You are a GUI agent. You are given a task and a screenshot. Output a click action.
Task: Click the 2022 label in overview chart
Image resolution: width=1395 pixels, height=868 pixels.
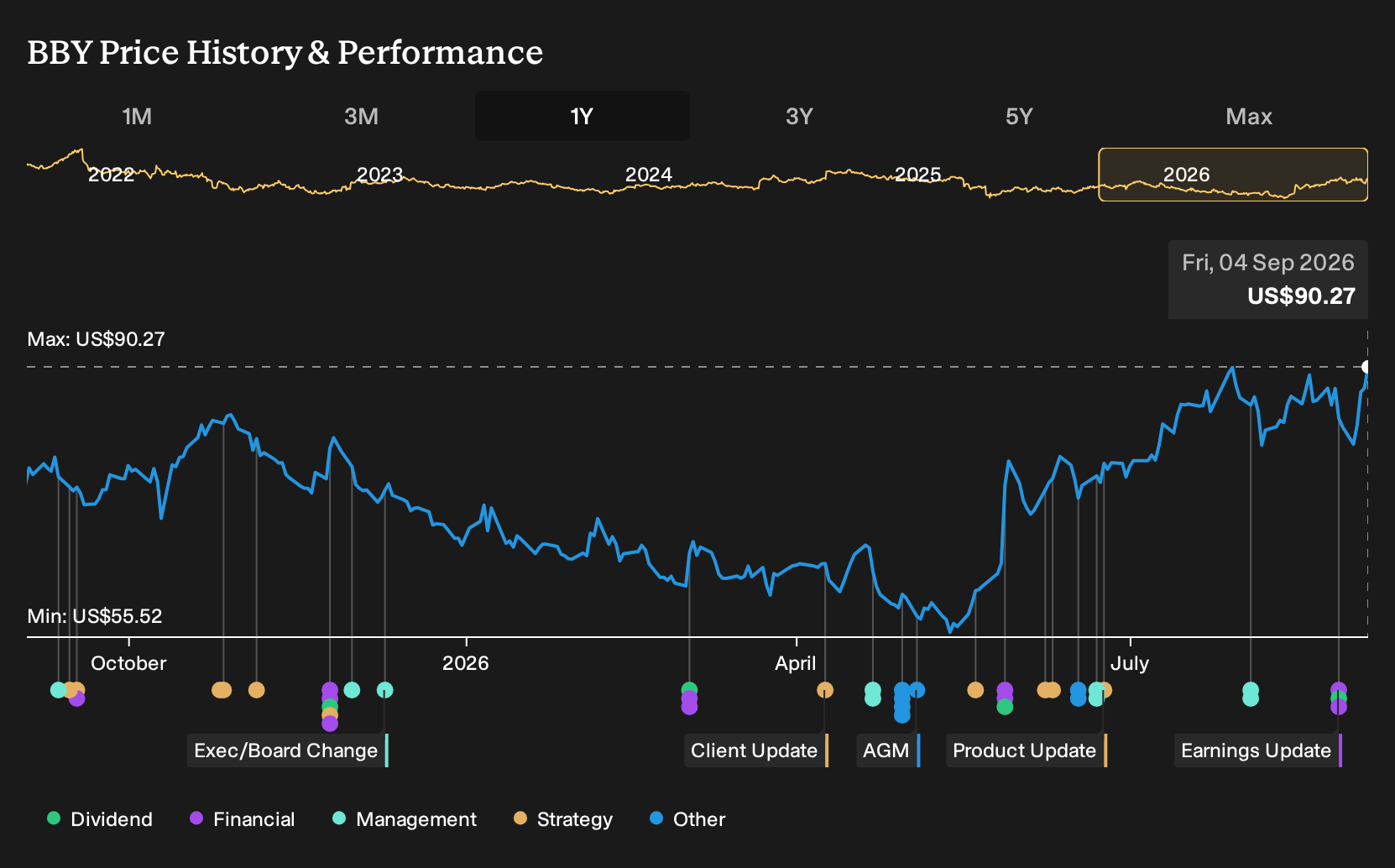pyautogui.click(x=111, y=175)
